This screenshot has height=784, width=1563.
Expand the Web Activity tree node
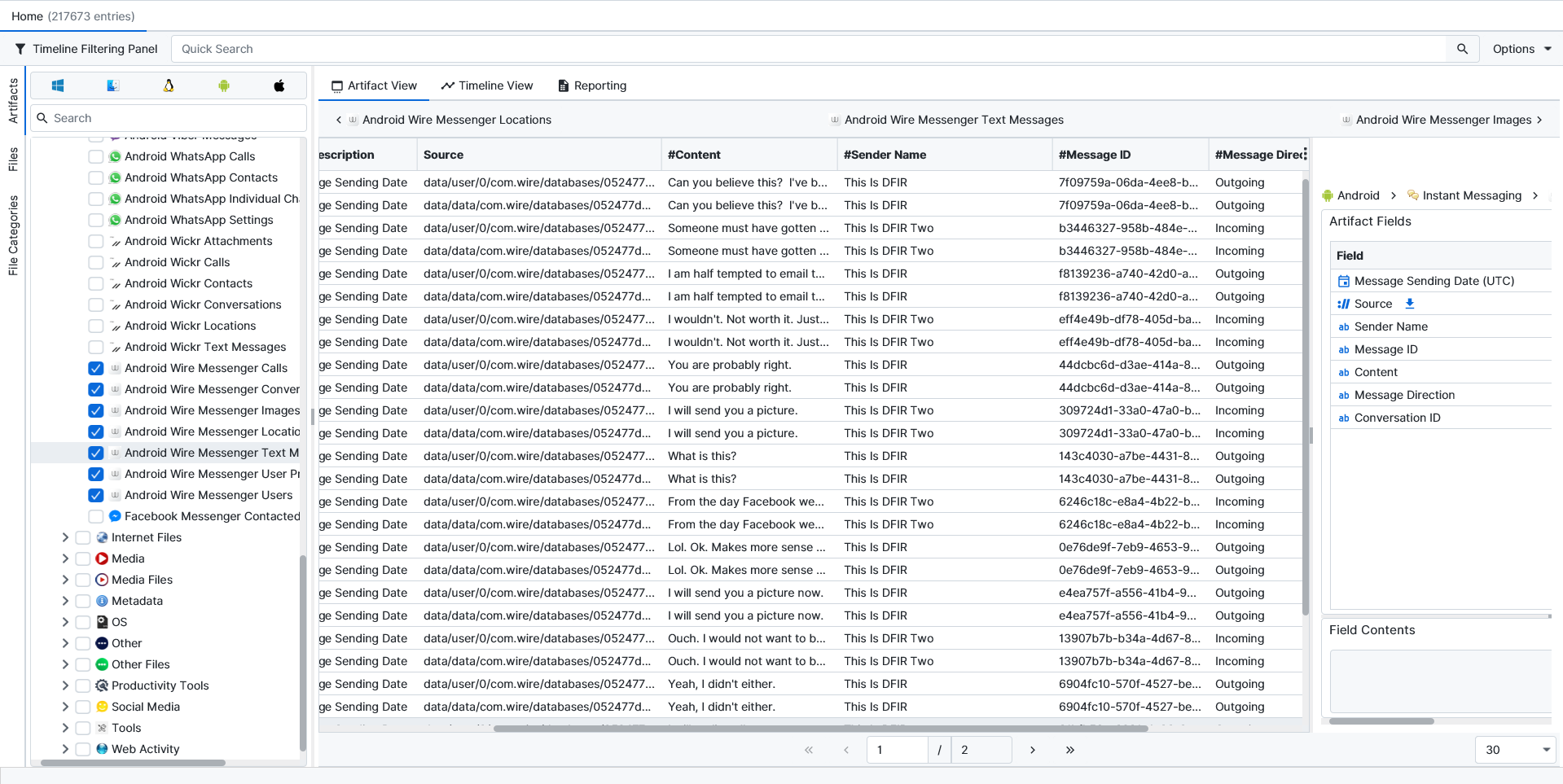tap(65, 749)
